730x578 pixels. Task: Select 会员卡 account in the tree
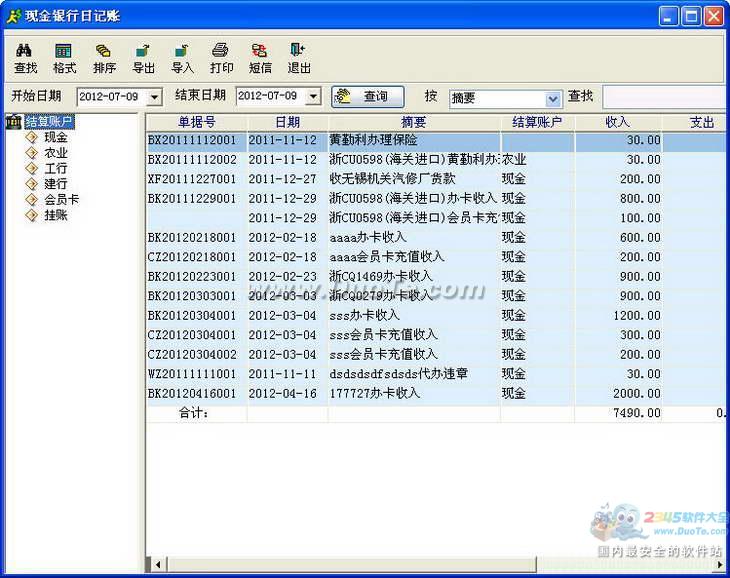coord(62,199)
